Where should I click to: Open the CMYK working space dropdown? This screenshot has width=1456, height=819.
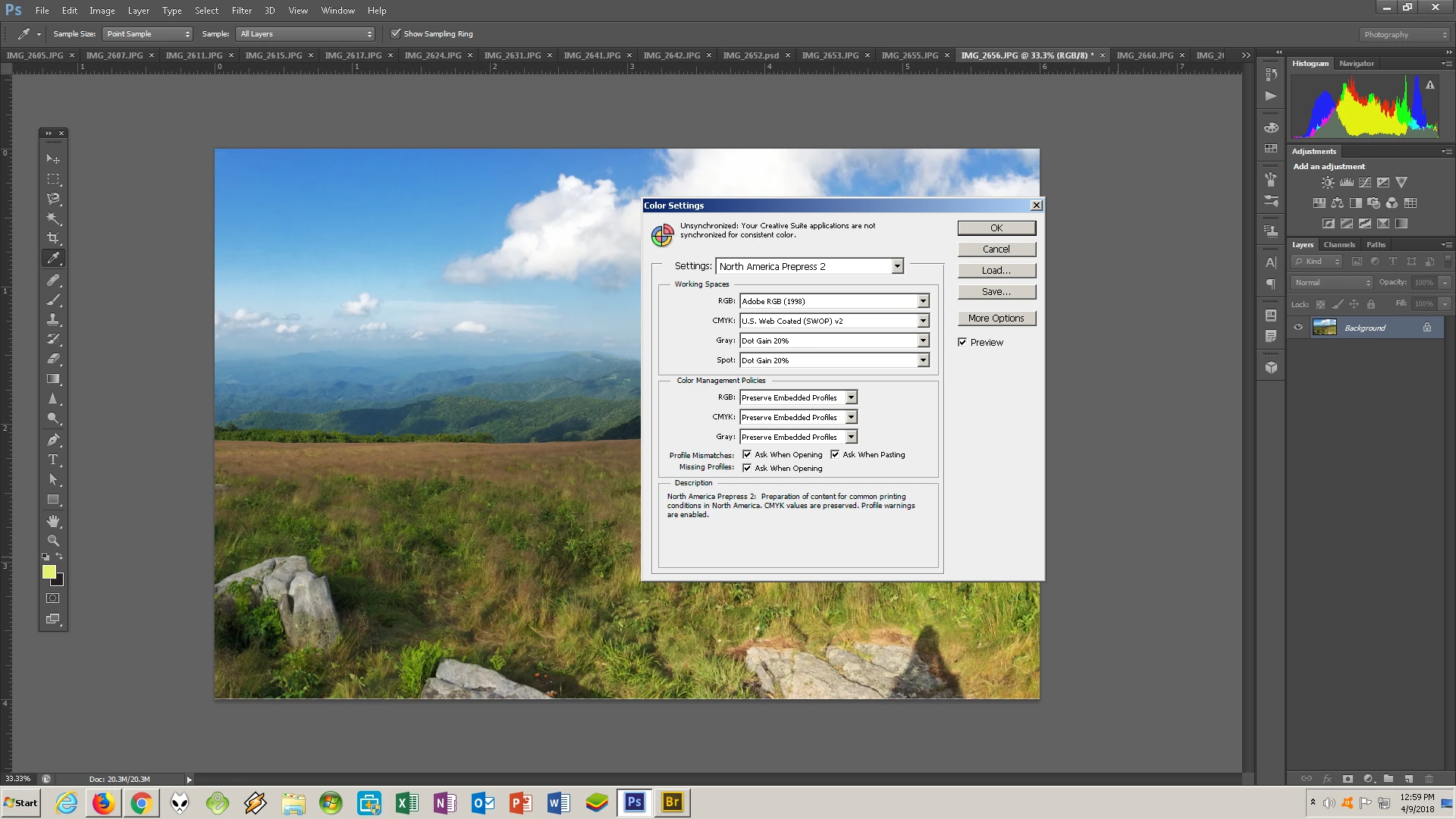[923, 321]
